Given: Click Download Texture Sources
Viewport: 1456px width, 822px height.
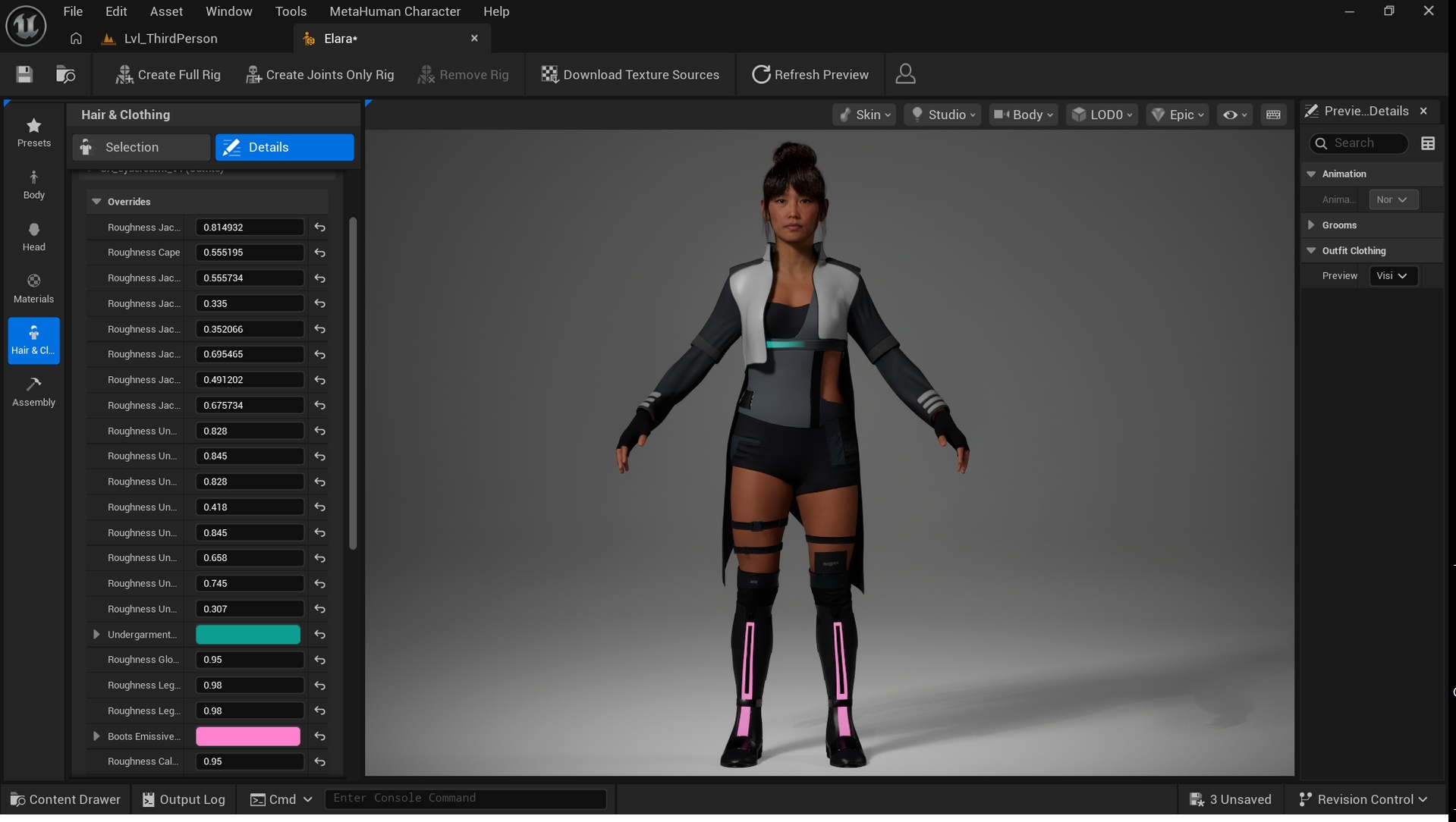Looking at the screenshot, I should [x=630, y=74].
